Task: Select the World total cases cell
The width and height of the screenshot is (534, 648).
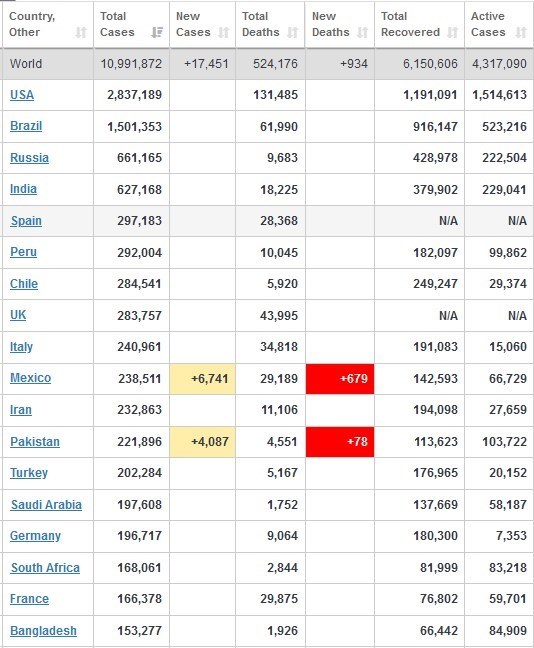Action: (131, 64)
